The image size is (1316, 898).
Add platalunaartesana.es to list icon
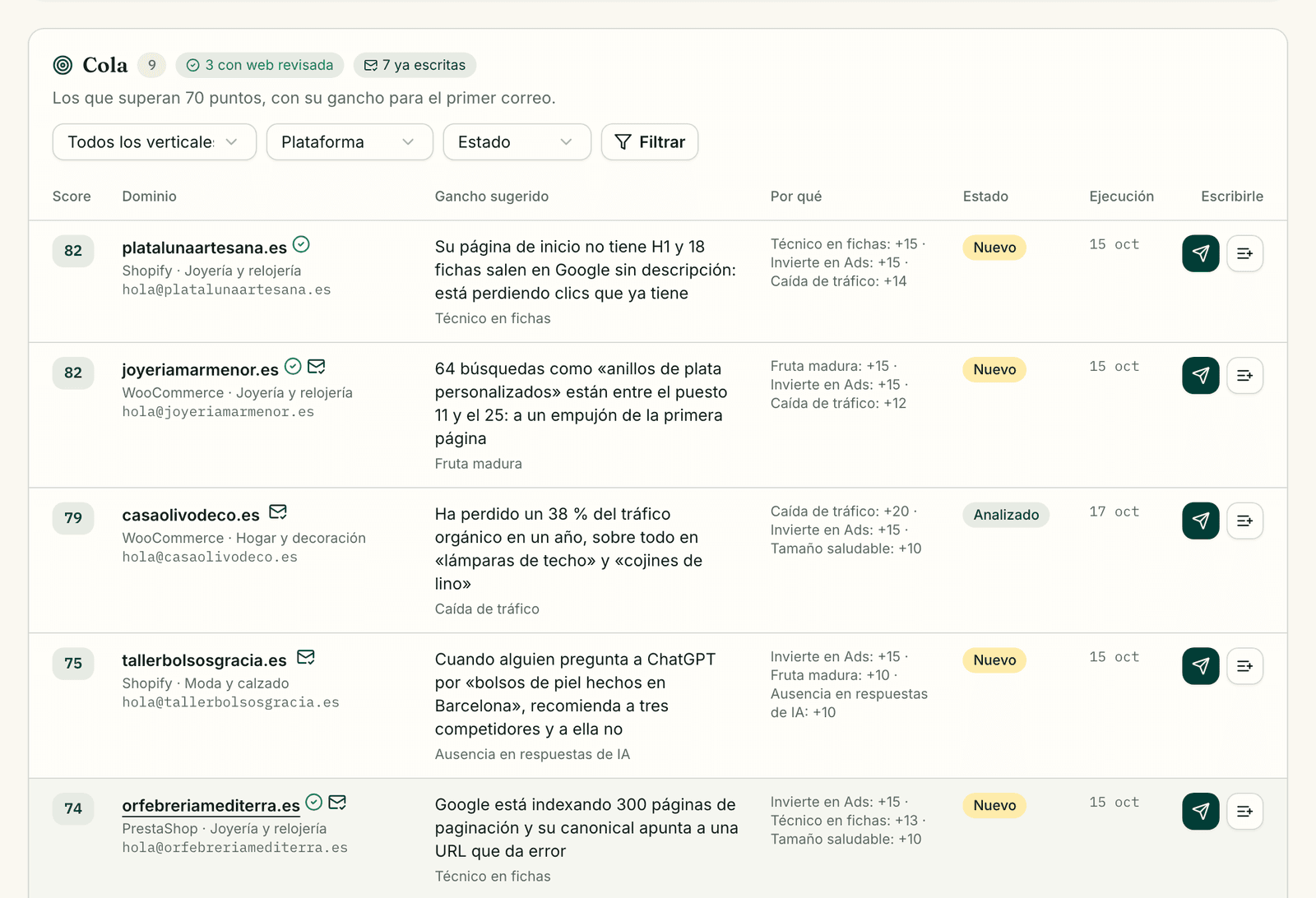tap(1244, 253)
